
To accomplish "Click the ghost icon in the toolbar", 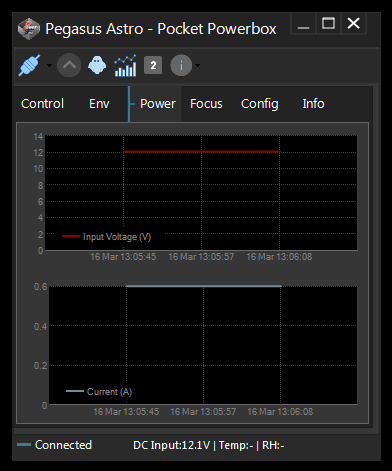I will click(x=97, y=65).
